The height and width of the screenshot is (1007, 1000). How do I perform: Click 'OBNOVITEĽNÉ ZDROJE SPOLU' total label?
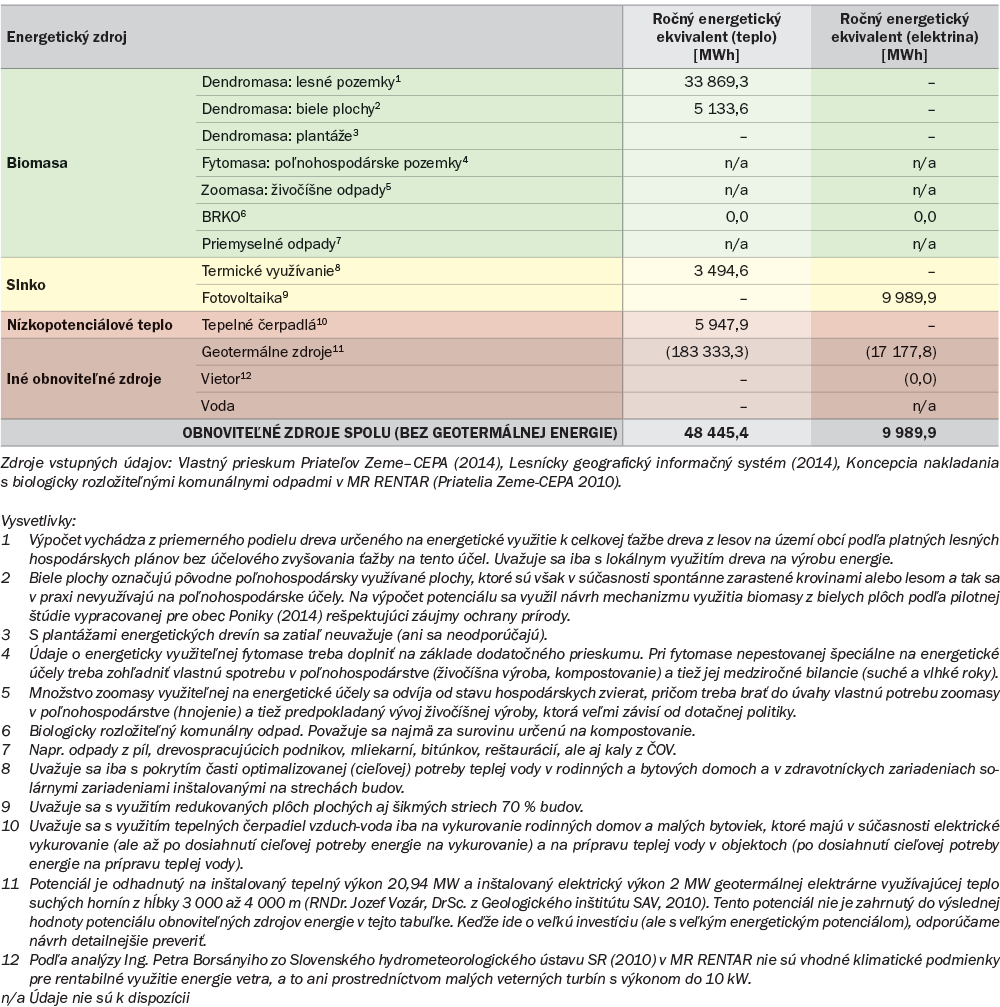[399, 432]
